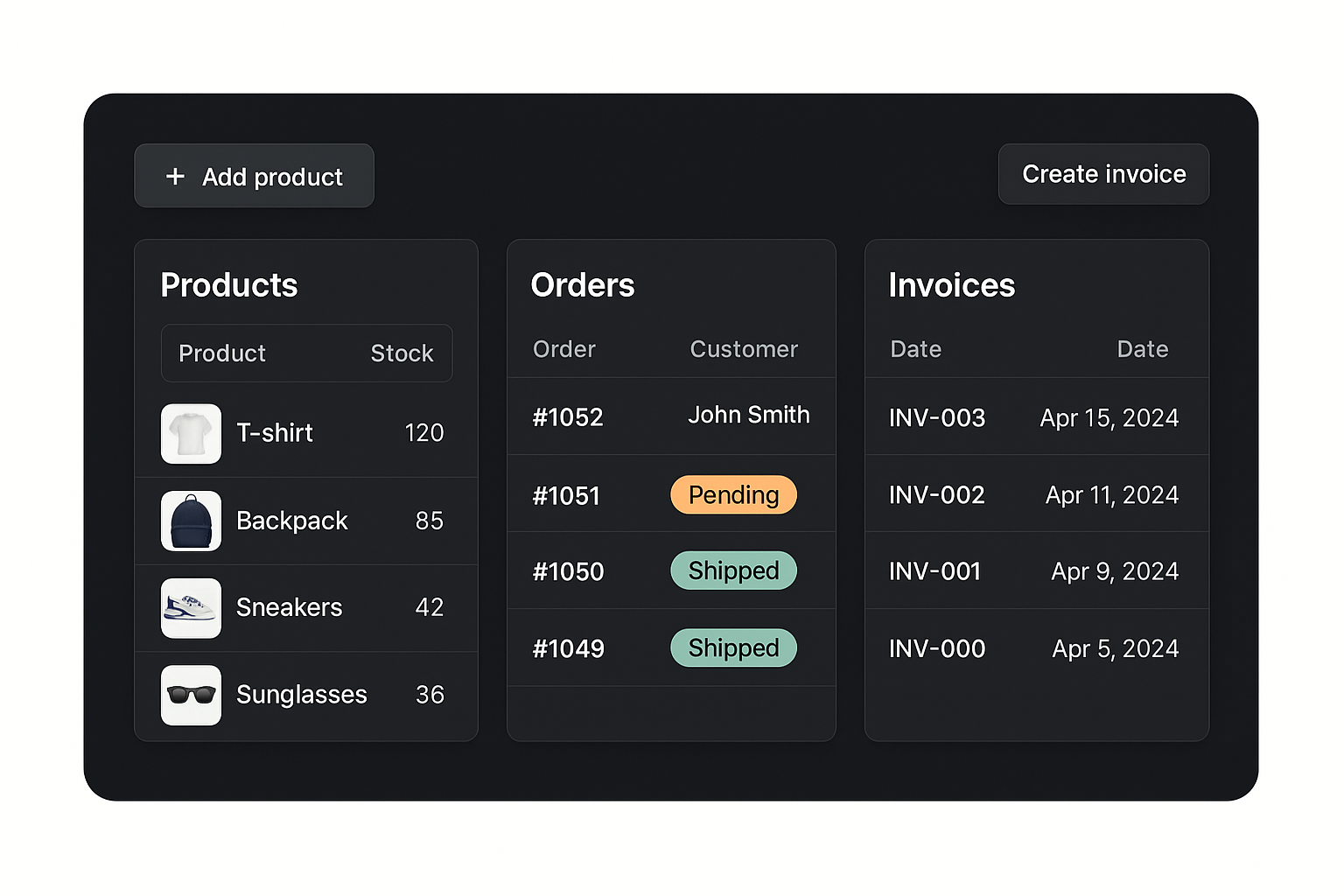Screen dimensions: 1344x896
Task: Open the Sunglasses product icon
Action: [x=191, y=695]
